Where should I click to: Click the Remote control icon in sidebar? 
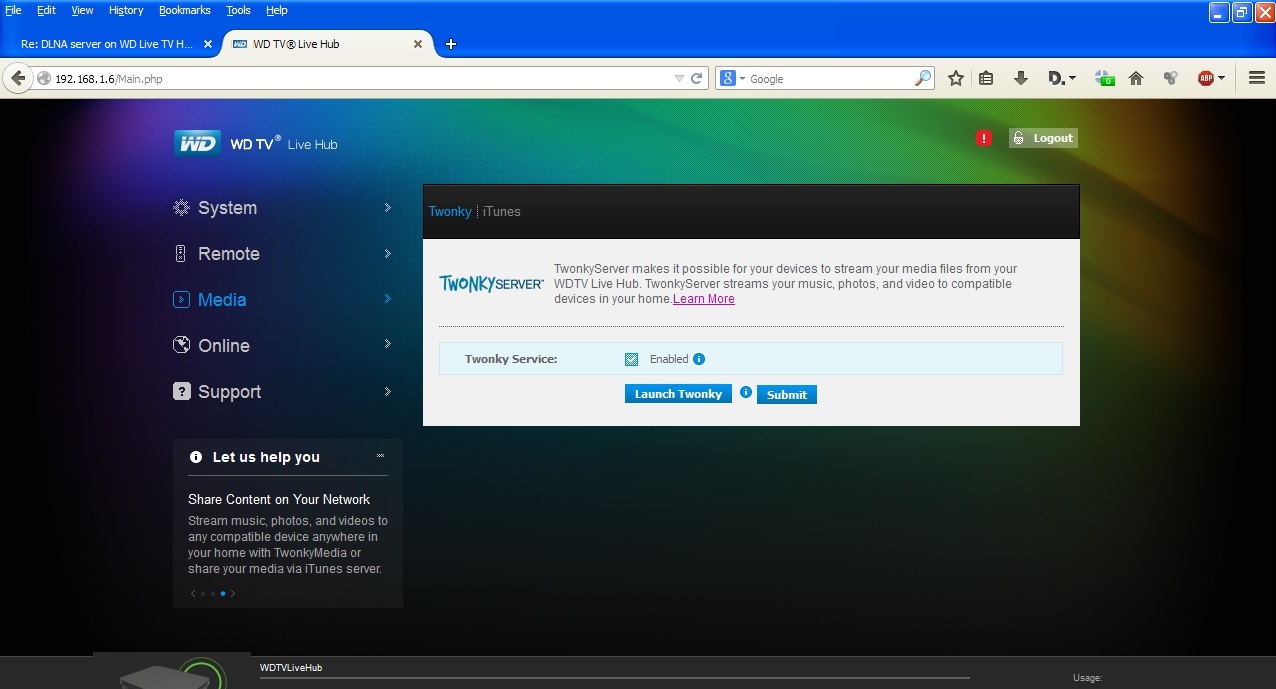tap(181, 254)
